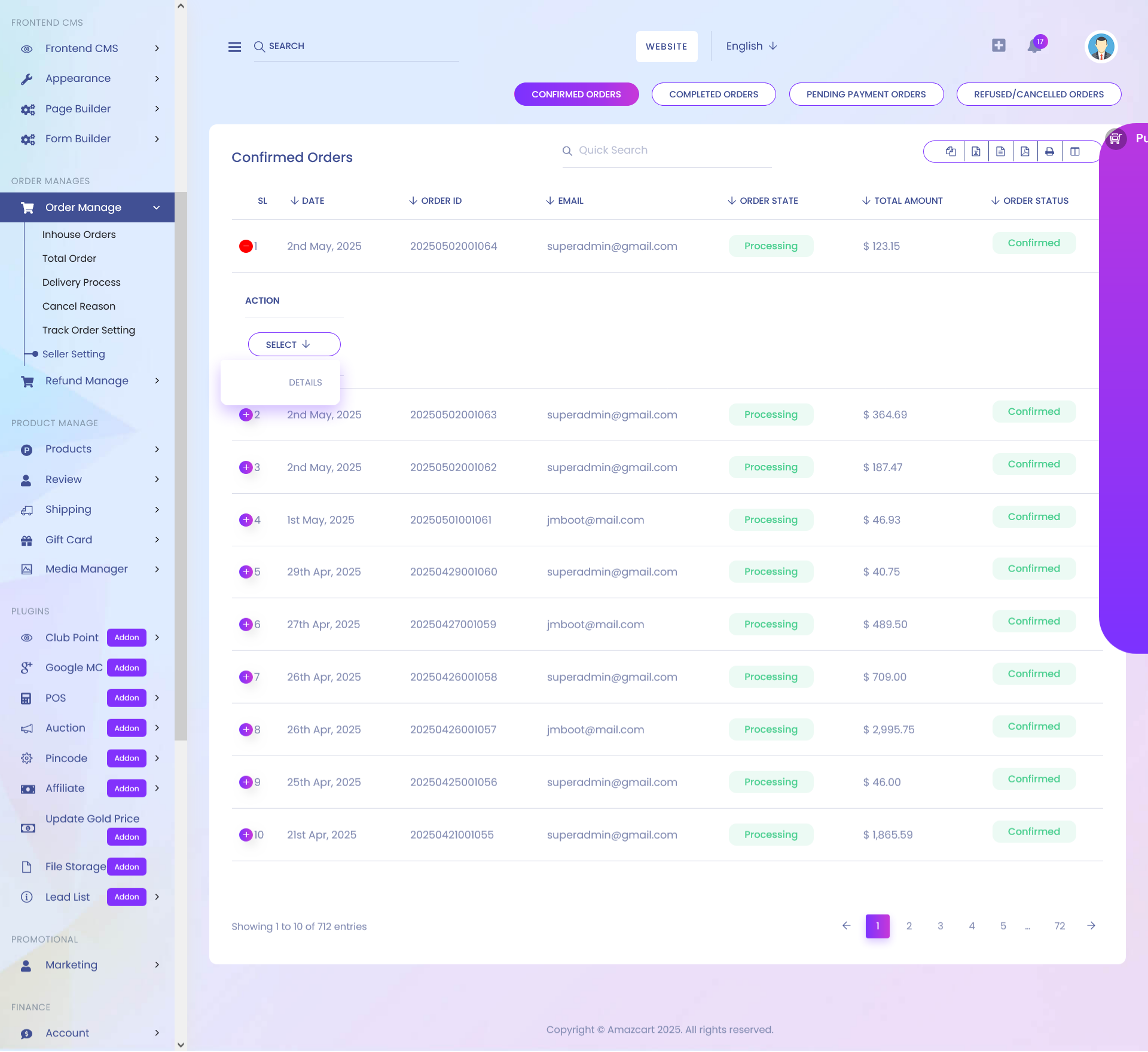Screen dimensions: 1148x1052
Task: Expand row 10 with plus icon
Action: [246, 835]
